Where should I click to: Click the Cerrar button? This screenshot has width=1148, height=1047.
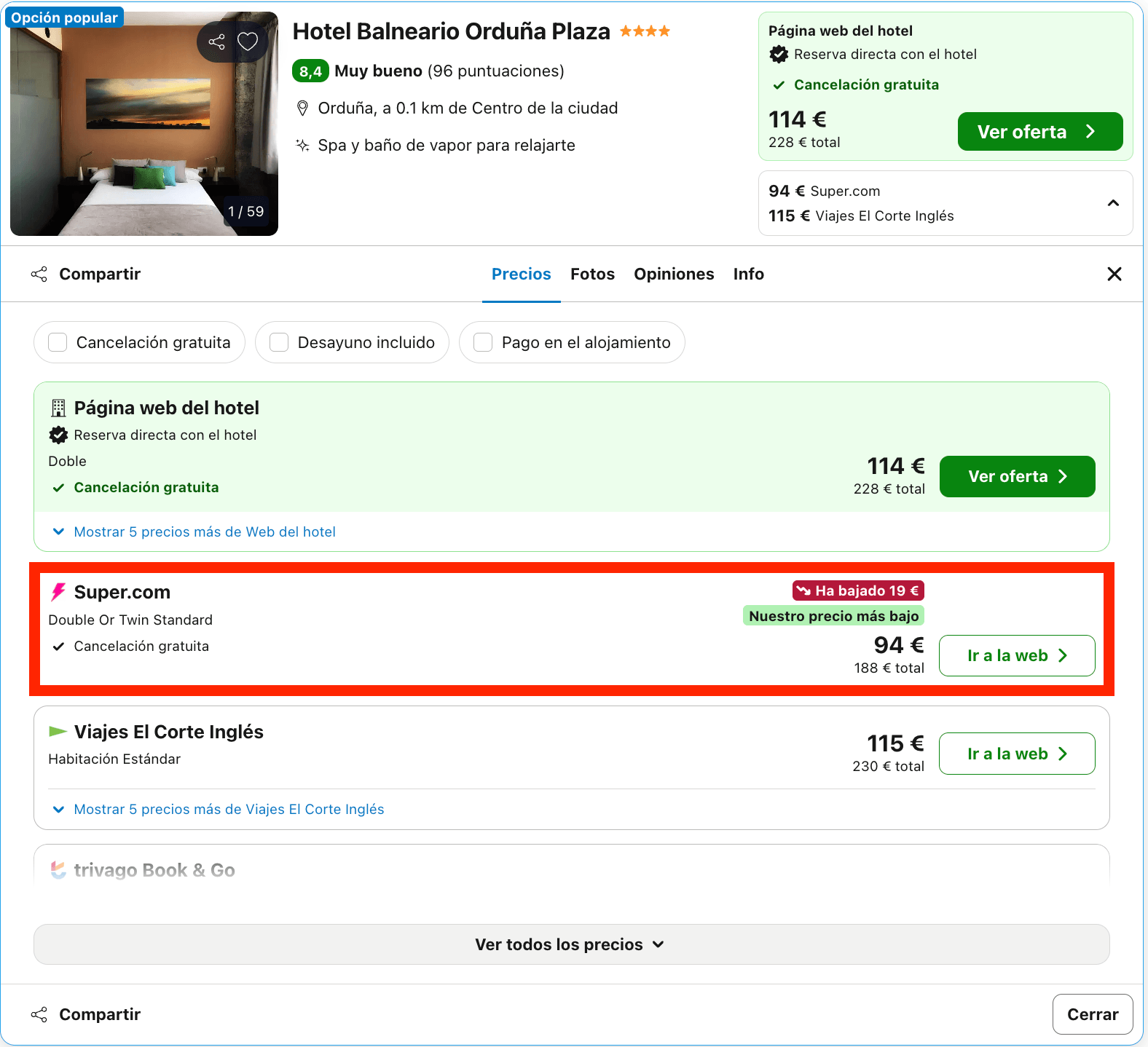tap(1093, 1014)
